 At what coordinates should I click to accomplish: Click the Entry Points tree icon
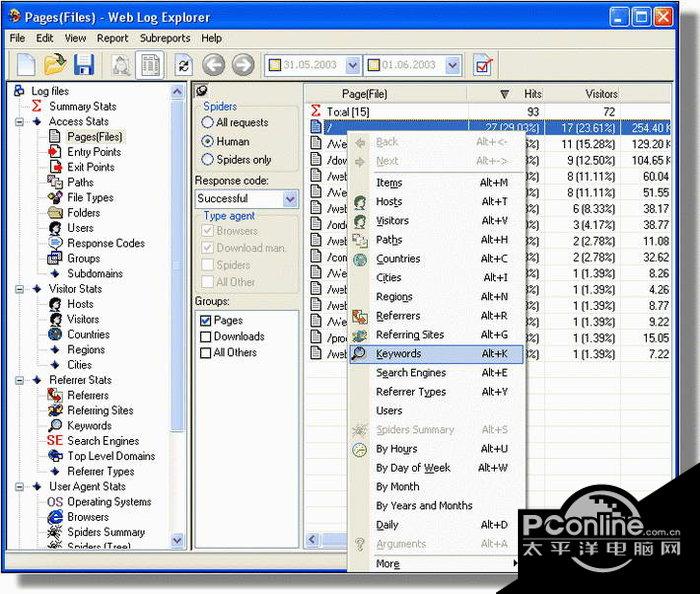coord(55,152)
